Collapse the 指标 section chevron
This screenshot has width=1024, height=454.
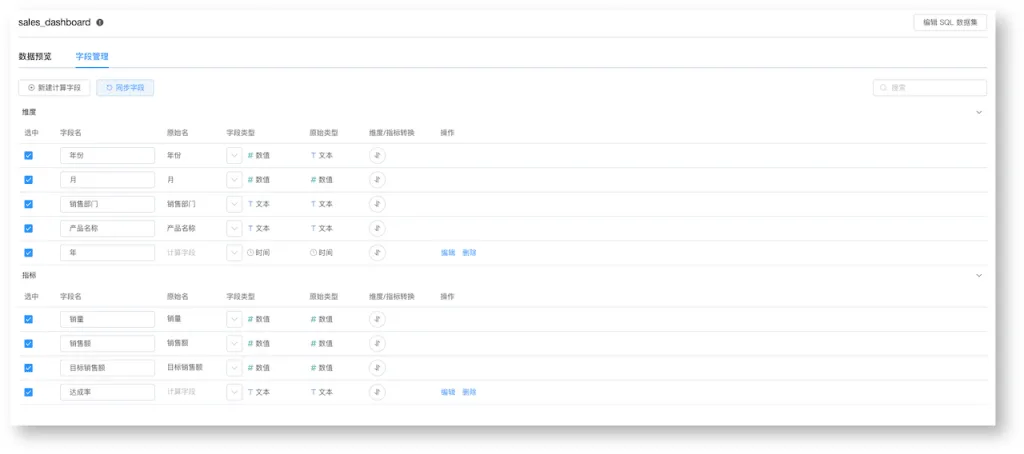tap(979, 276)
